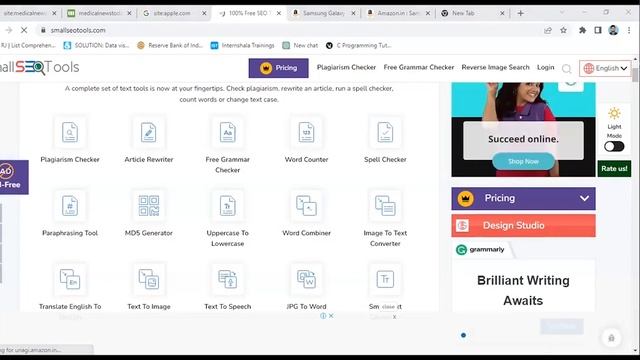This screenshot has height=360, width=640.
Task: Click the purple Pricing button in header
Action: click(278, 68)
